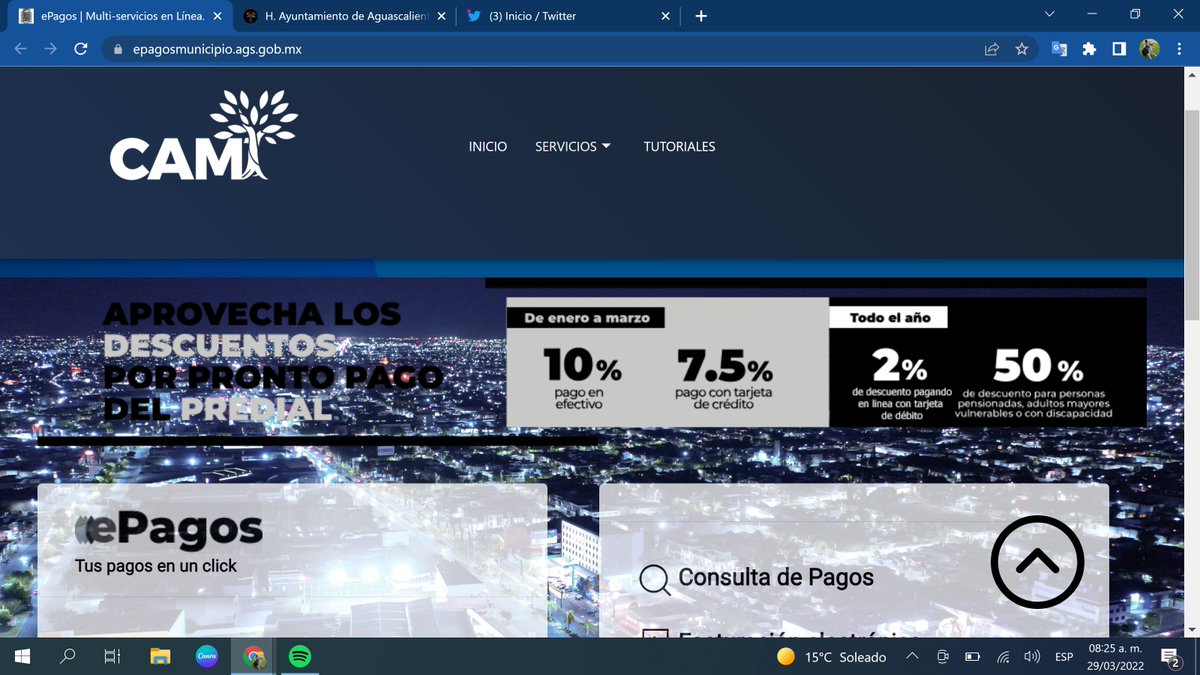Show hidden system tray icons
The width and height of the screenshot is (1200, 675).
tap(912, 657)
